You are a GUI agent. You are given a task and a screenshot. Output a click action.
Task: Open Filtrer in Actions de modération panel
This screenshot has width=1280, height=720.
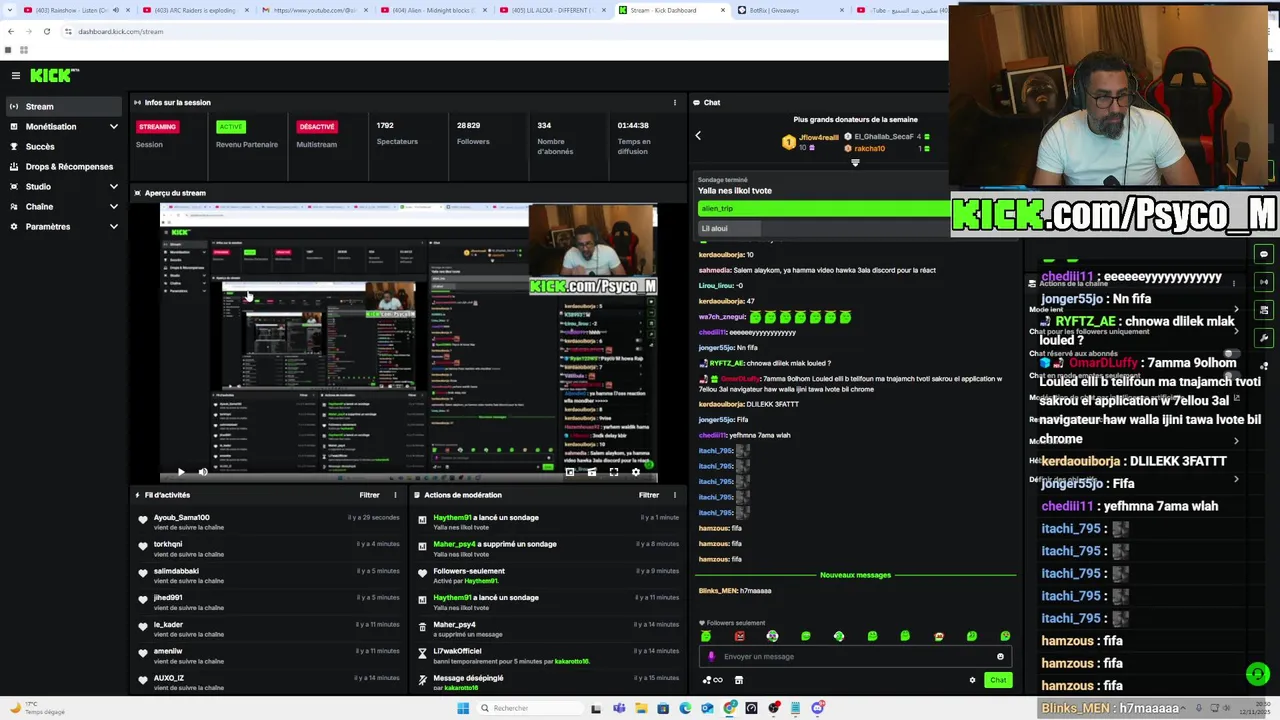pyautogui.click(x=649, y=495)
